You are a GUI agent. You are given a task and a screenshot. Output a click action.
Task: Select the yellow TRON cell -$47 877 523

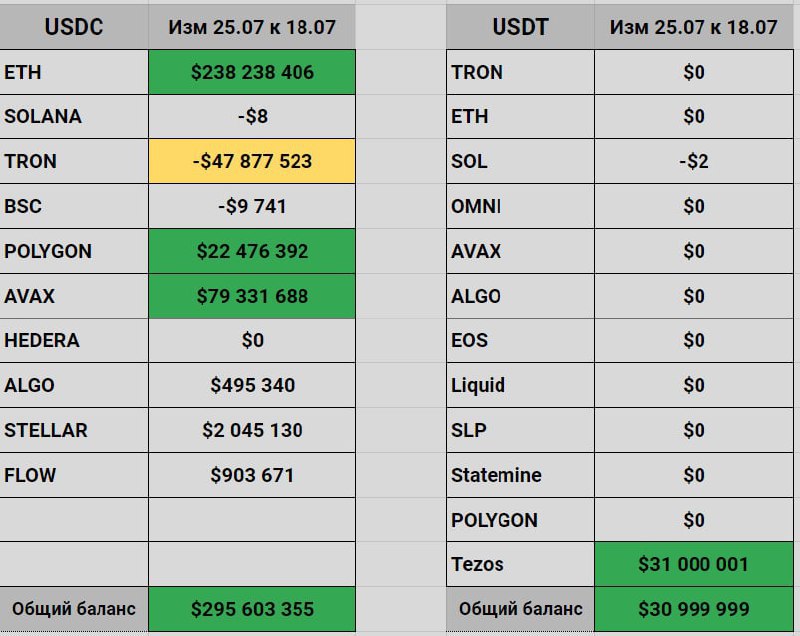pyautogui.click(x=252, y=161)
